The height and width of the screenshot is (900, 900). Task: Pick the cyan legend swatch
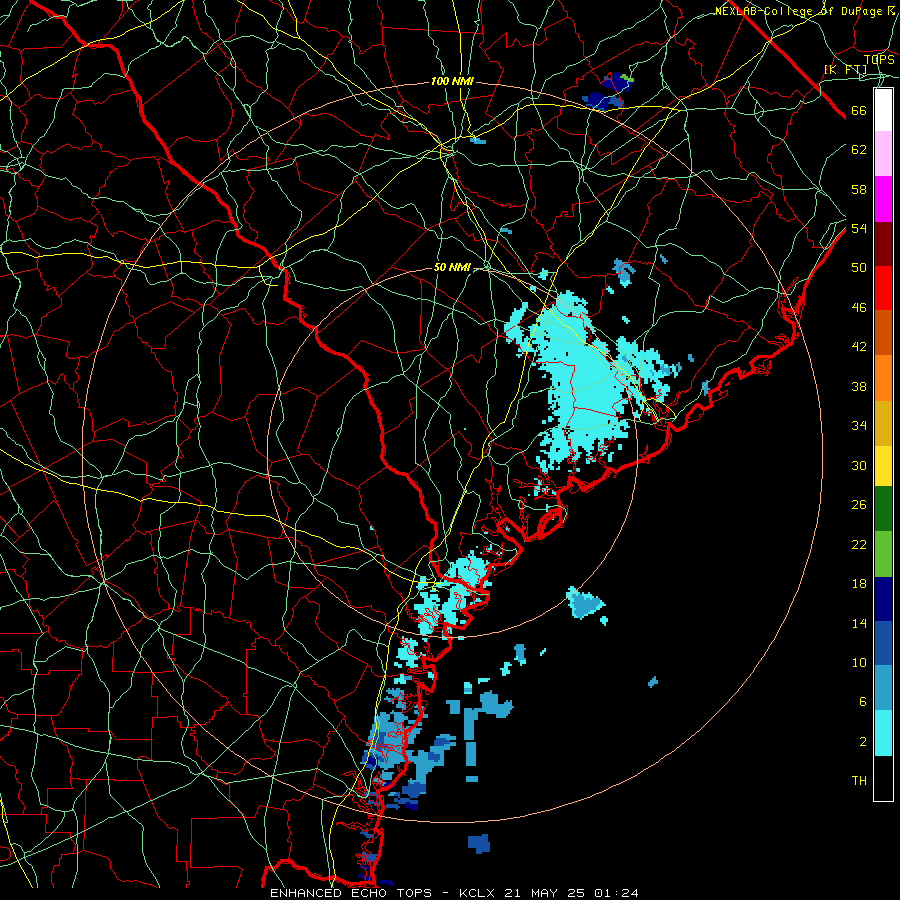point(883,733)
